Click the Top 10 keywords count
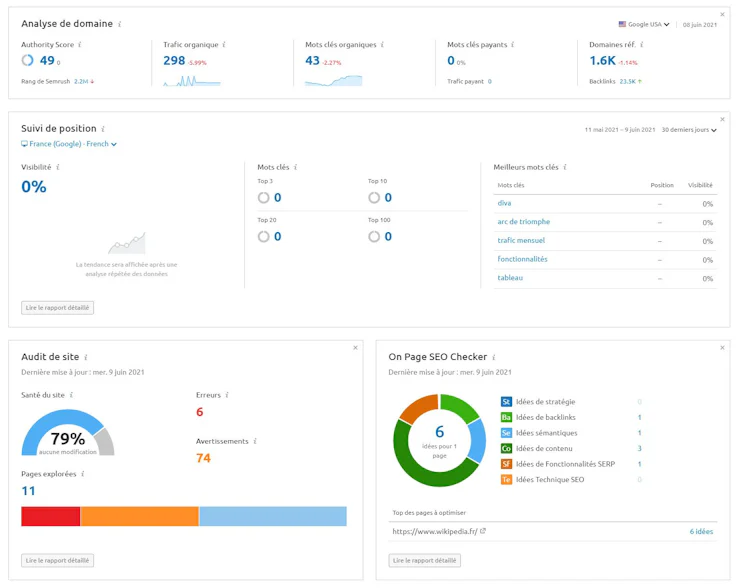This screenshot has height=588, width=736. pos(388,198)
